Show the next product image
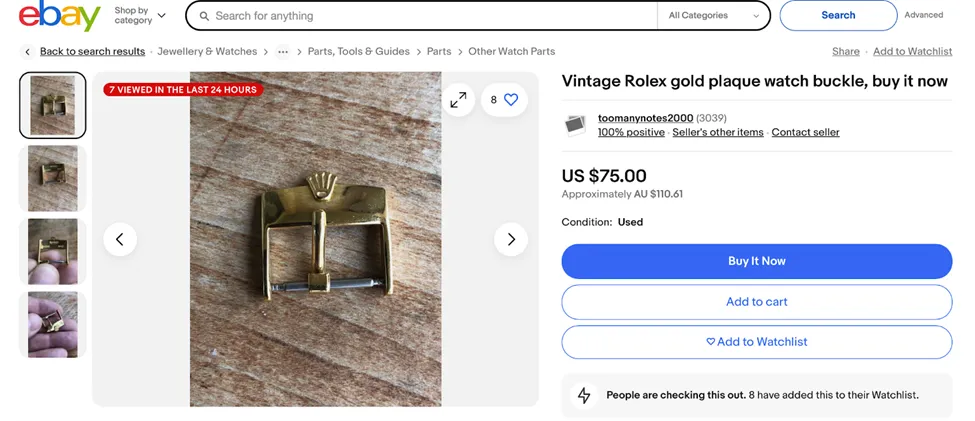975x421 pixels. coord(511,239)
